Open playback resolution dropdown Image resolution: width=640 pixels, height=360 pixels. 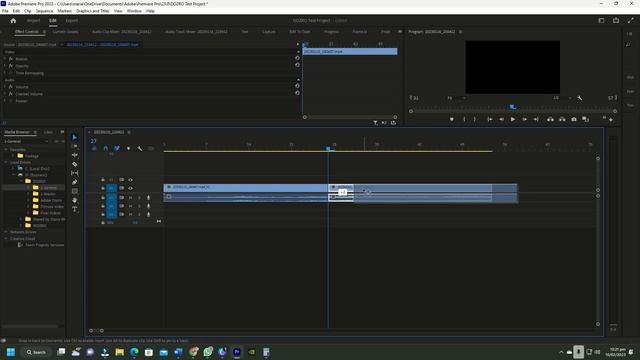[562, 98]
